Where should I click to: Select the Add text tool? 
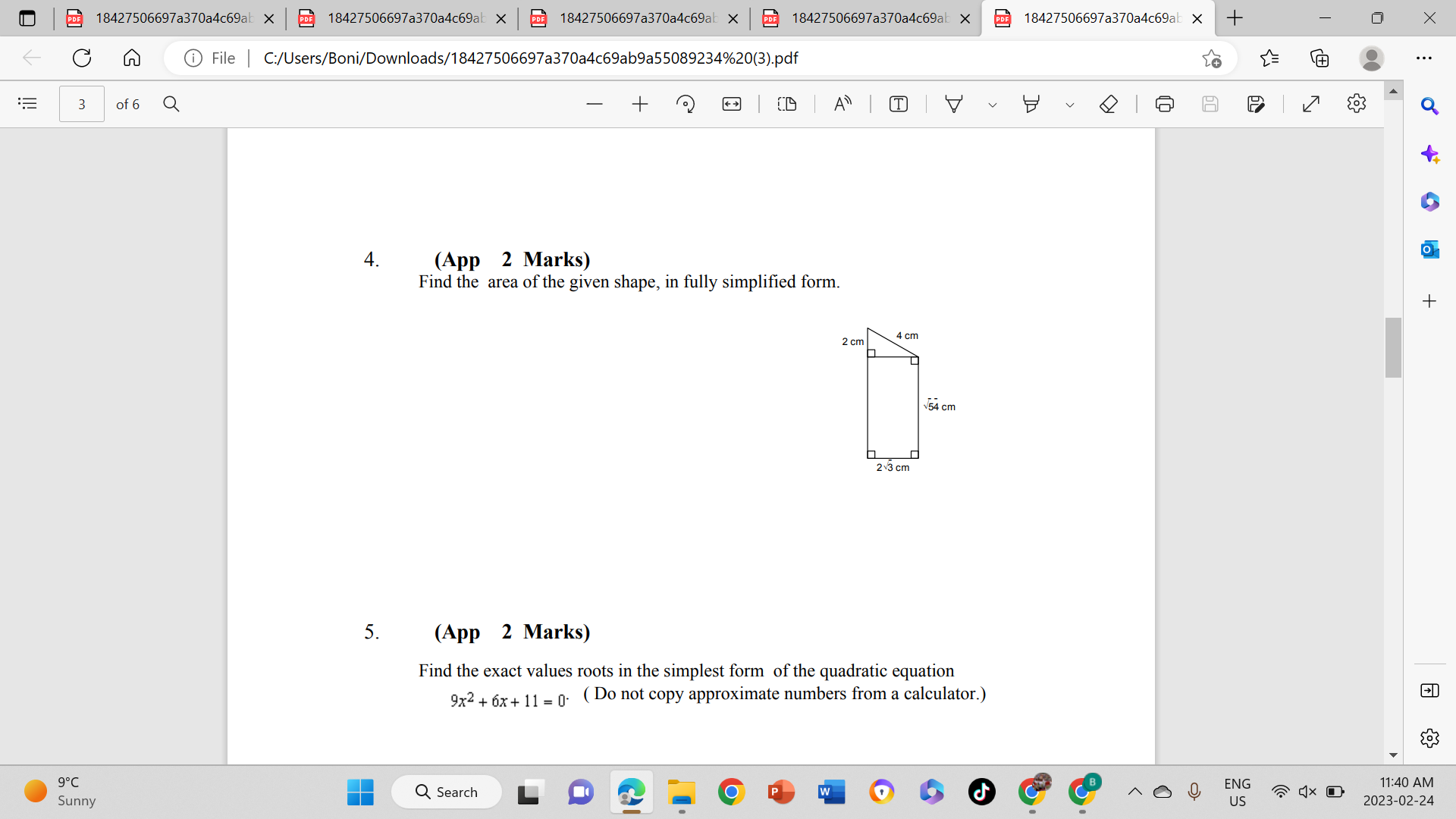click(898, 104)
